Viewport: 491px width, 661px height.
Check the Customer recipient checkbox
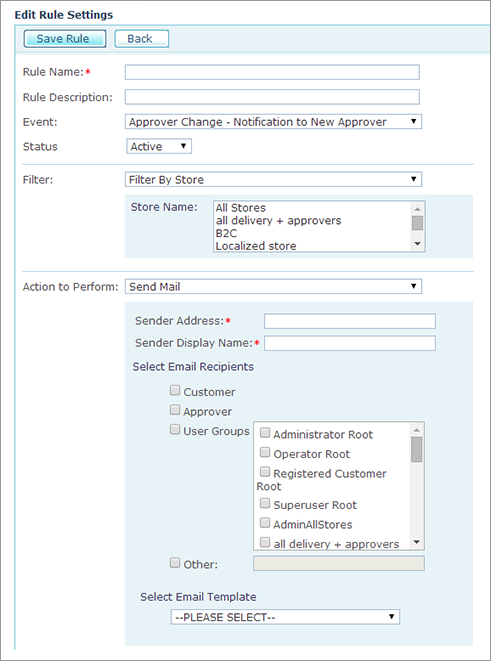click(x=175, y=390)
